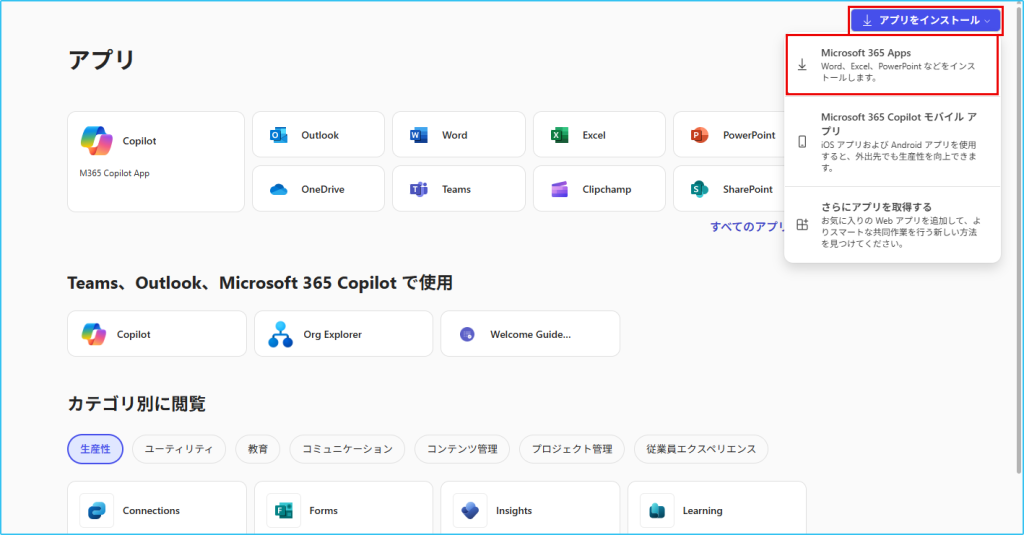
Task: Click phone icon beside Copilot モバイル アプリ
Action: coord(803,142)
